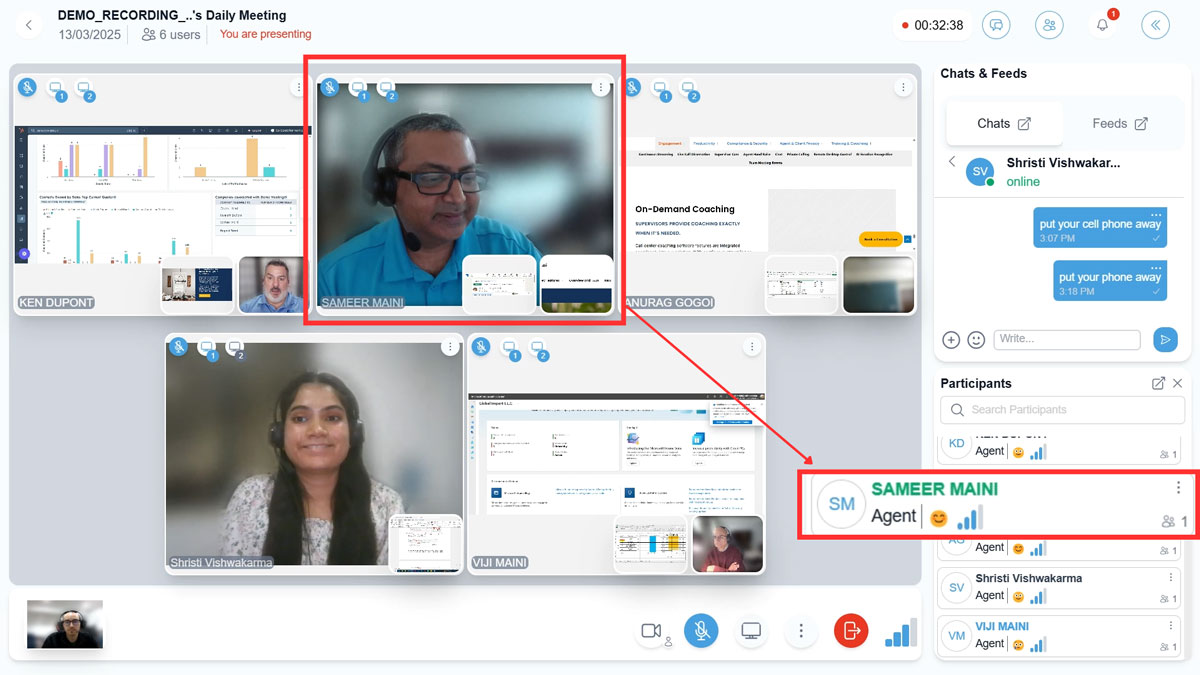Image resolution: width=1200 pixels, height=675 pixels.
Task: Switch to the Feeds tab
Action: 1119,124
